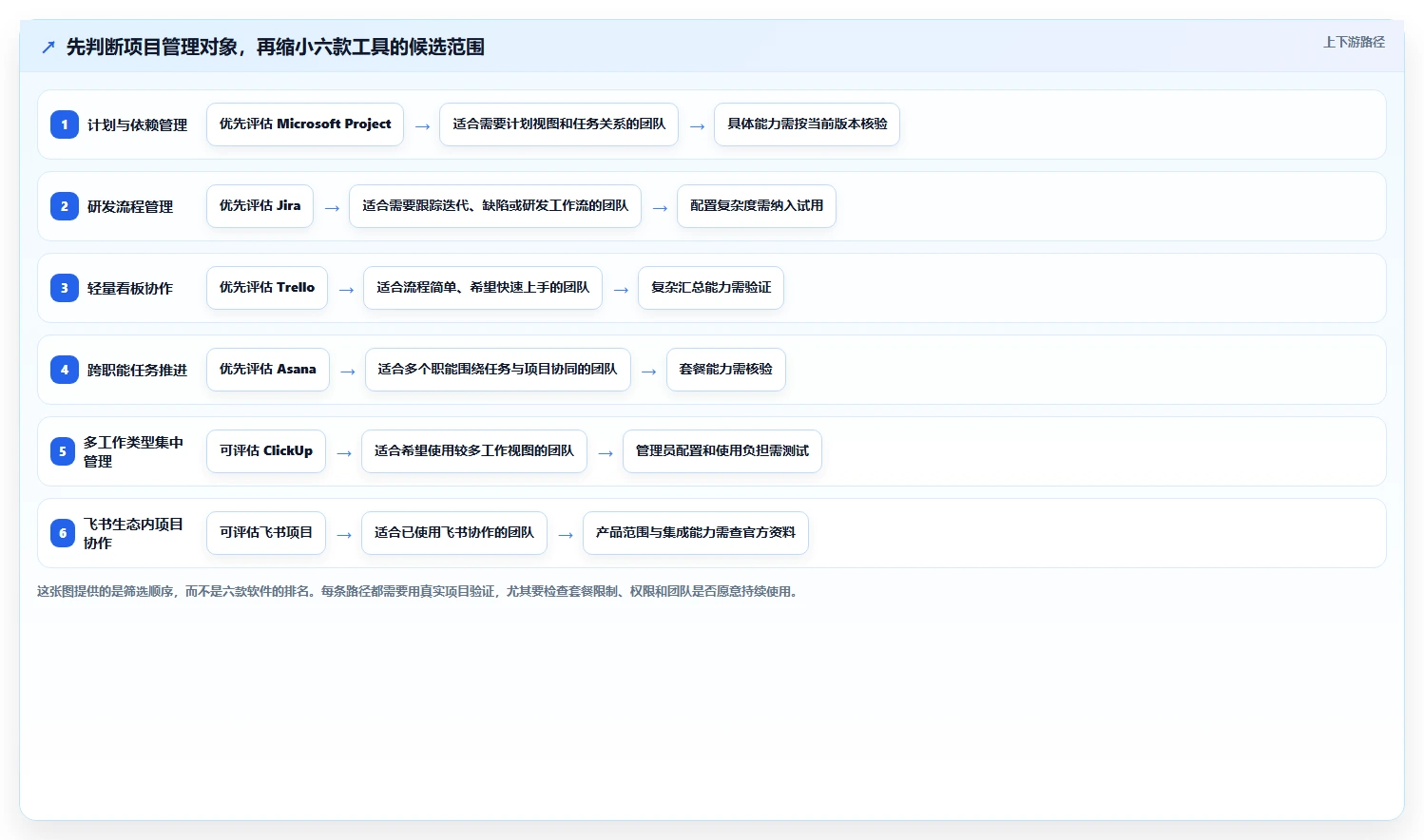Select the 可评估 ClickUp box

(x=266, y=451)
